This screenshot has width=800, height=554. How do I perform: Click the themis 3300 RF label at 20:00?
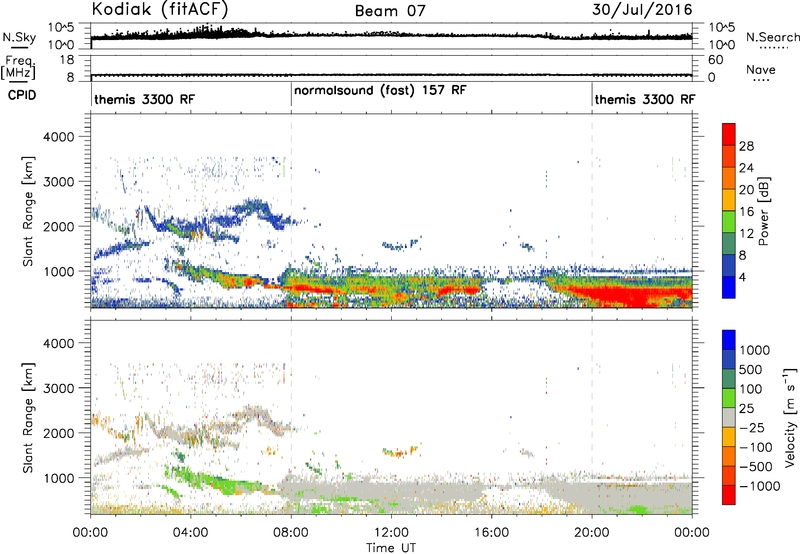645,99
